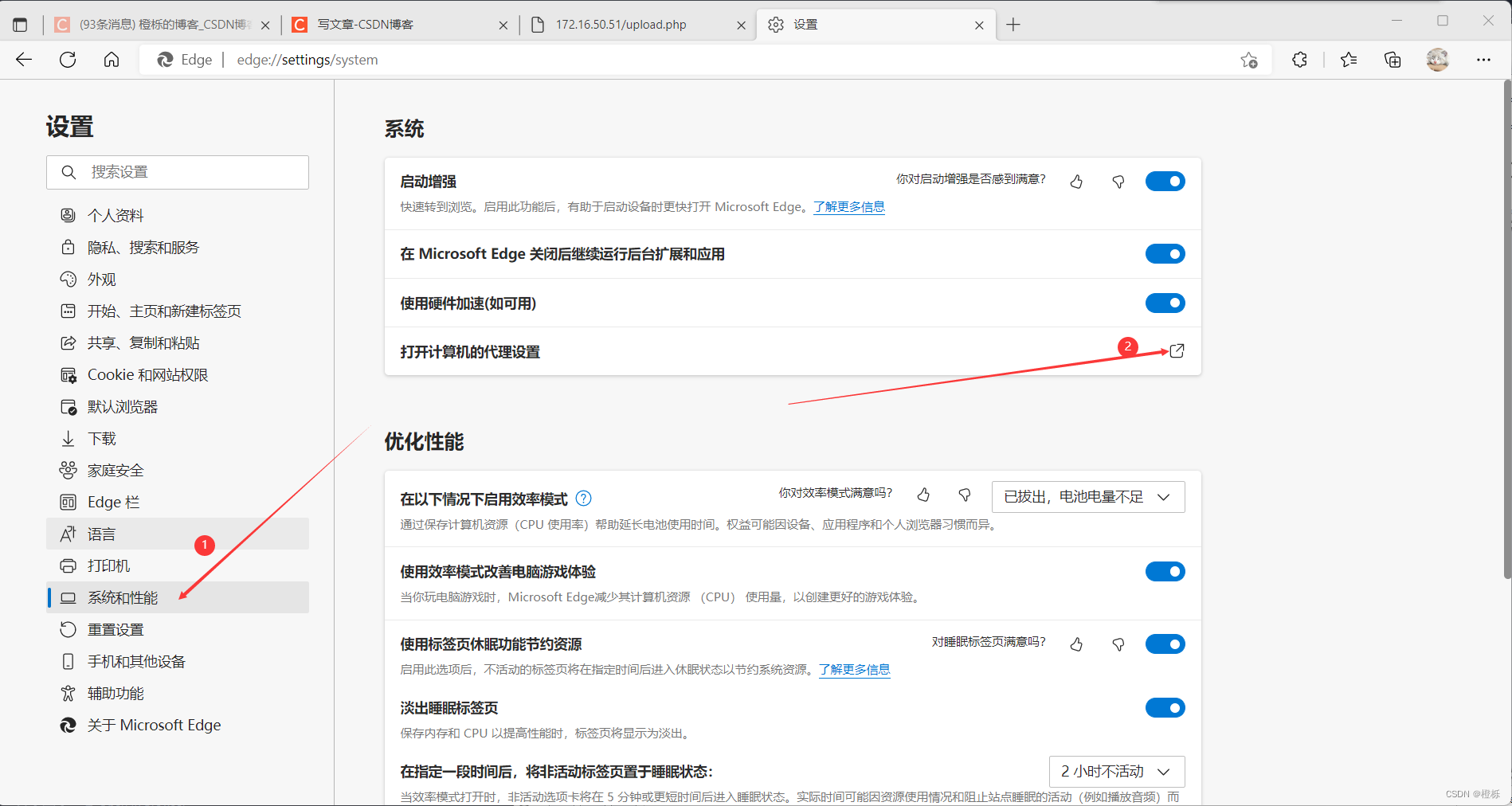This screenshot has width=1512, height=806.
Task: Go back with the back arrow
Action: [x=24, y=60]
